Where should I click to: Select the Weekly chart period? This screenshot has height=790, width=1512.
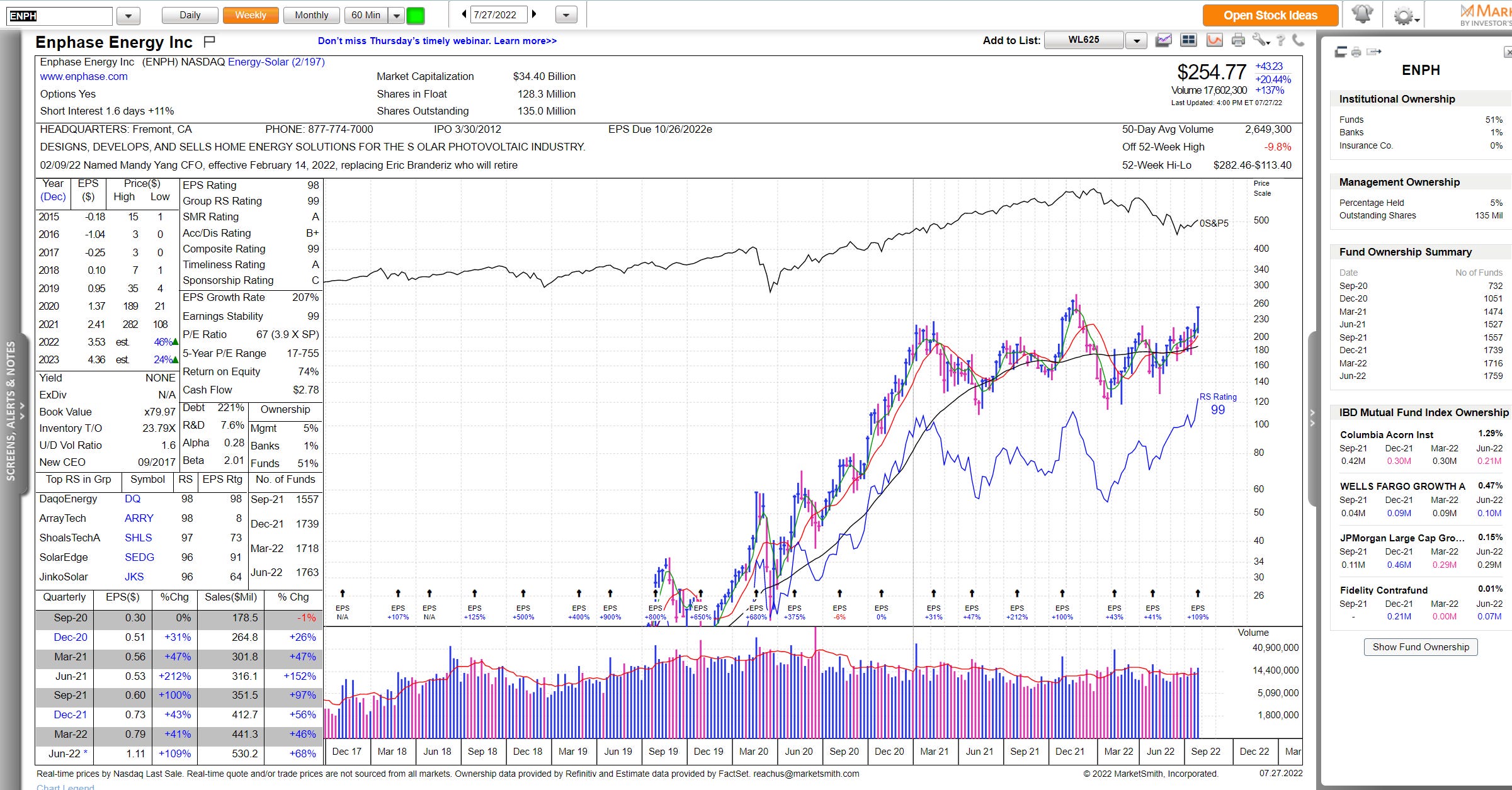(251, 15)
